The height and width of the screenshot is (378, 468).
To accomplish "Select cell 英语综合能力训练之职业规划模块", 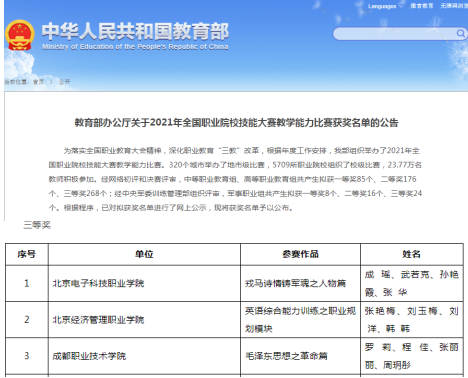I will (x=300, y=320).
